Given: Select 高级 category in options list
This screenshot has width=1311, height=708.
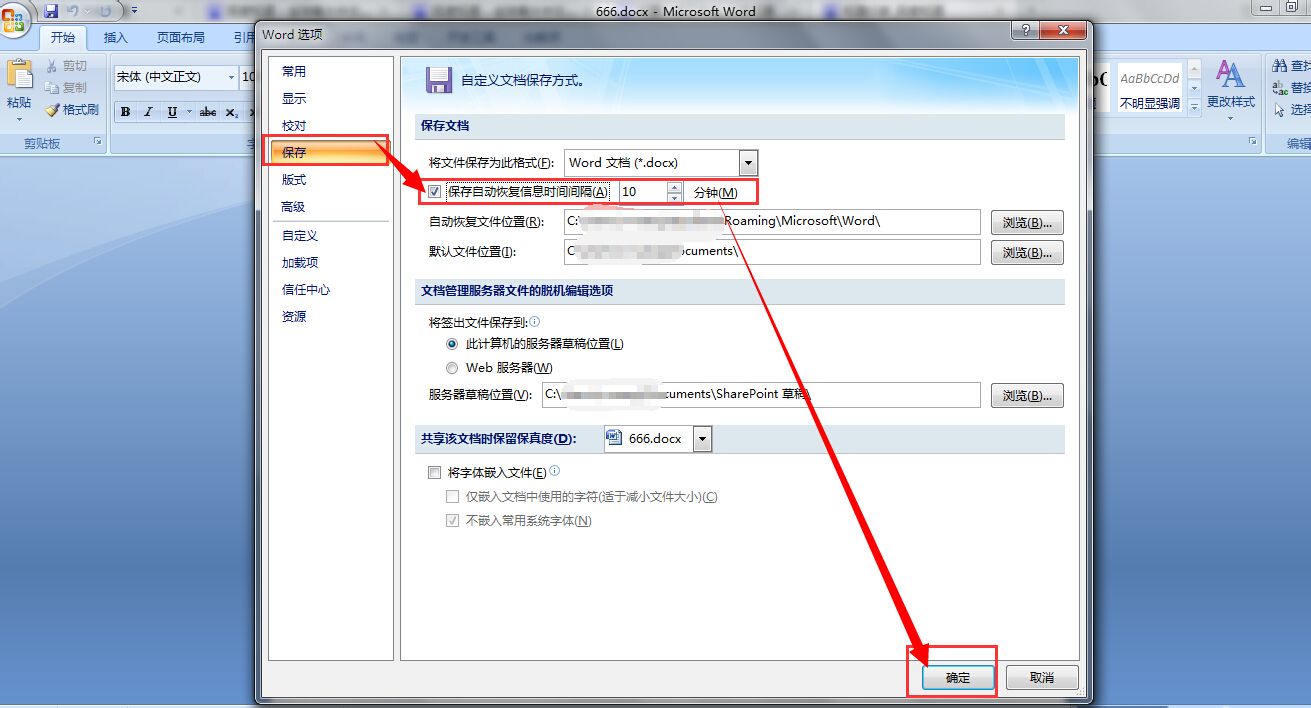Looking at the screenshot, I should pos(330,207).
